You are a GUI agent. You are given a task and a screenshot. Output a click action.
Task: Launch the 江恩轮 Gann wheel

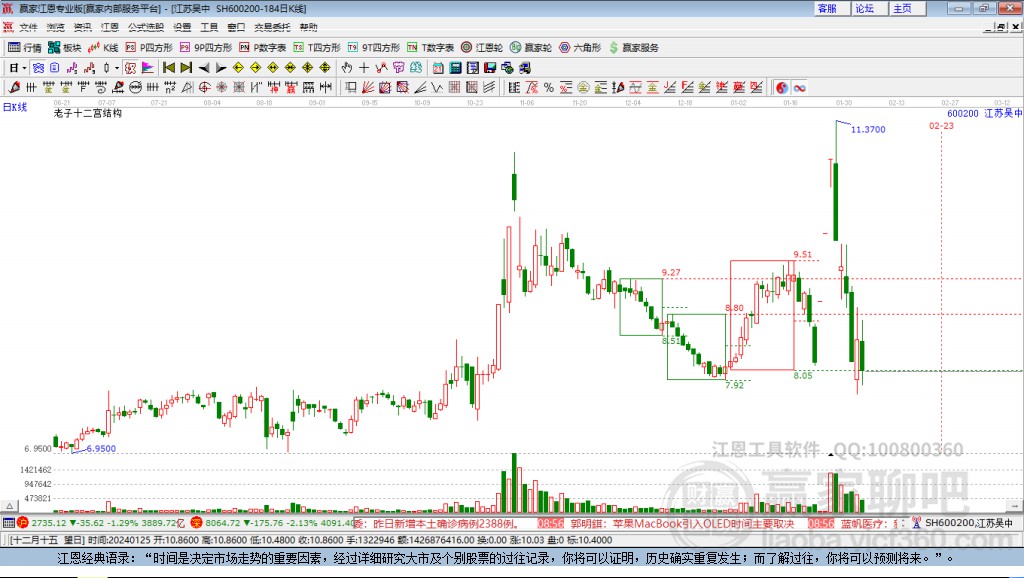[x=482, y=48]
